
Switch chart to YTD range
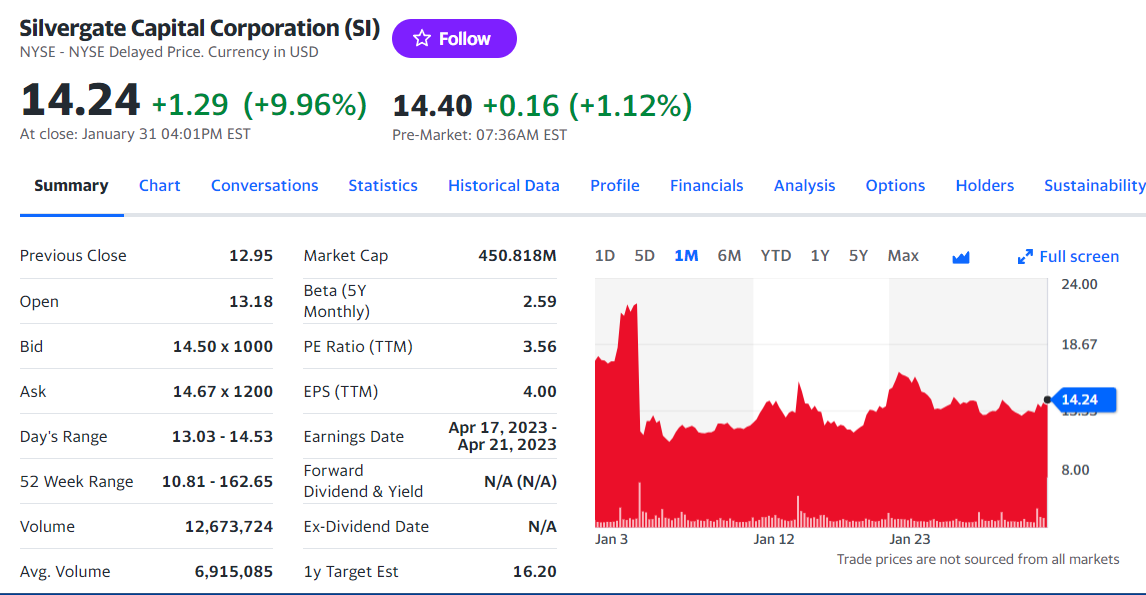click(775, 256)
